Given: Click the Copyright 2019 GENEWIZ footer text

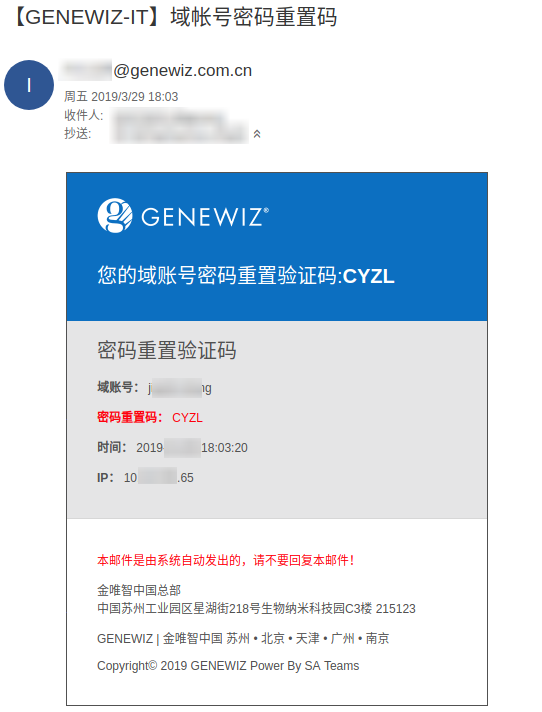Looking at the screenshot, I should point(228,666).
